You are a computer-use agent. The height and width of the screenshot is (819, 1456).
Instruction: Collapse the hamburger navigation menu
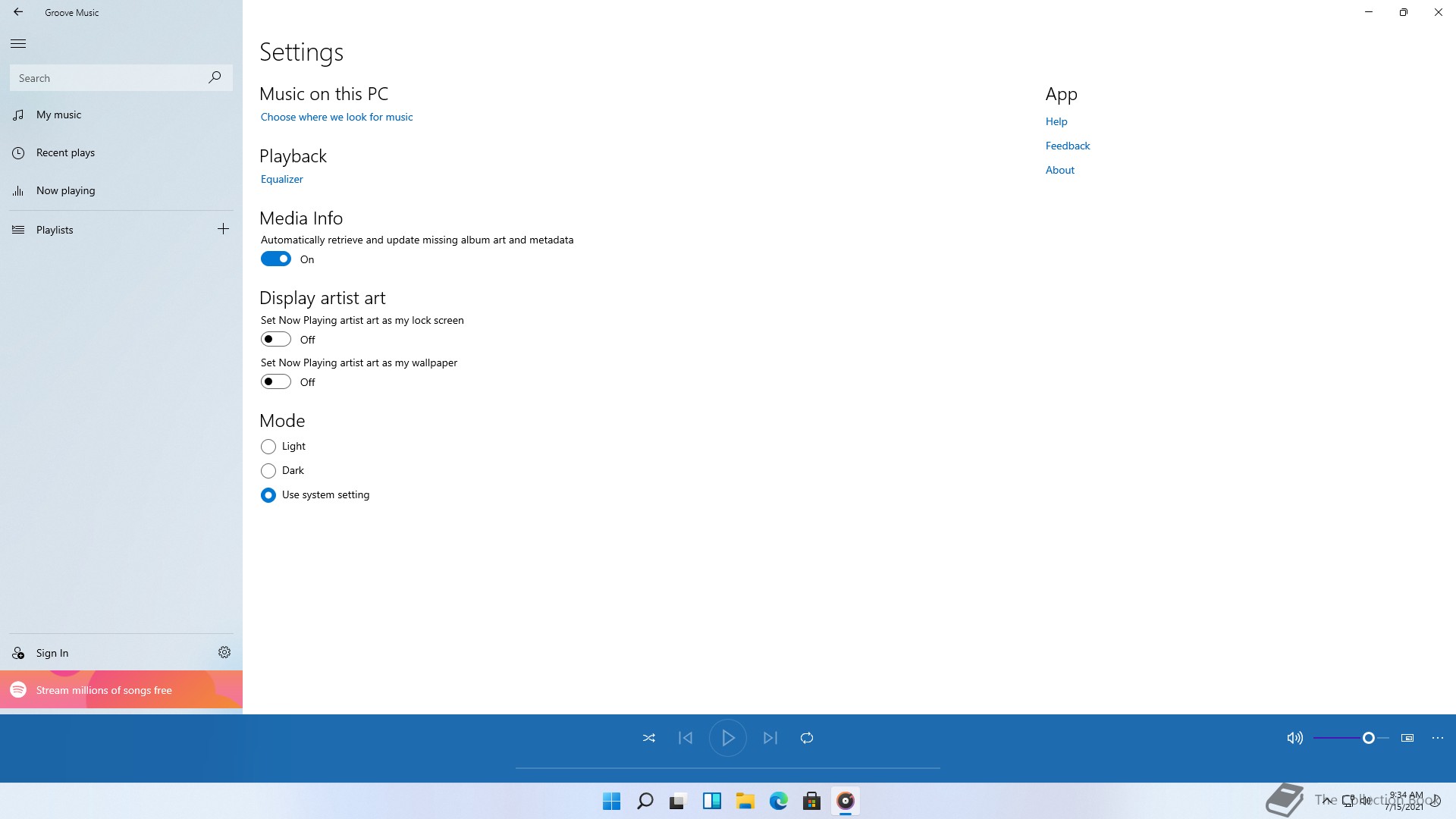pyautogui.click(x=18, y=43)
